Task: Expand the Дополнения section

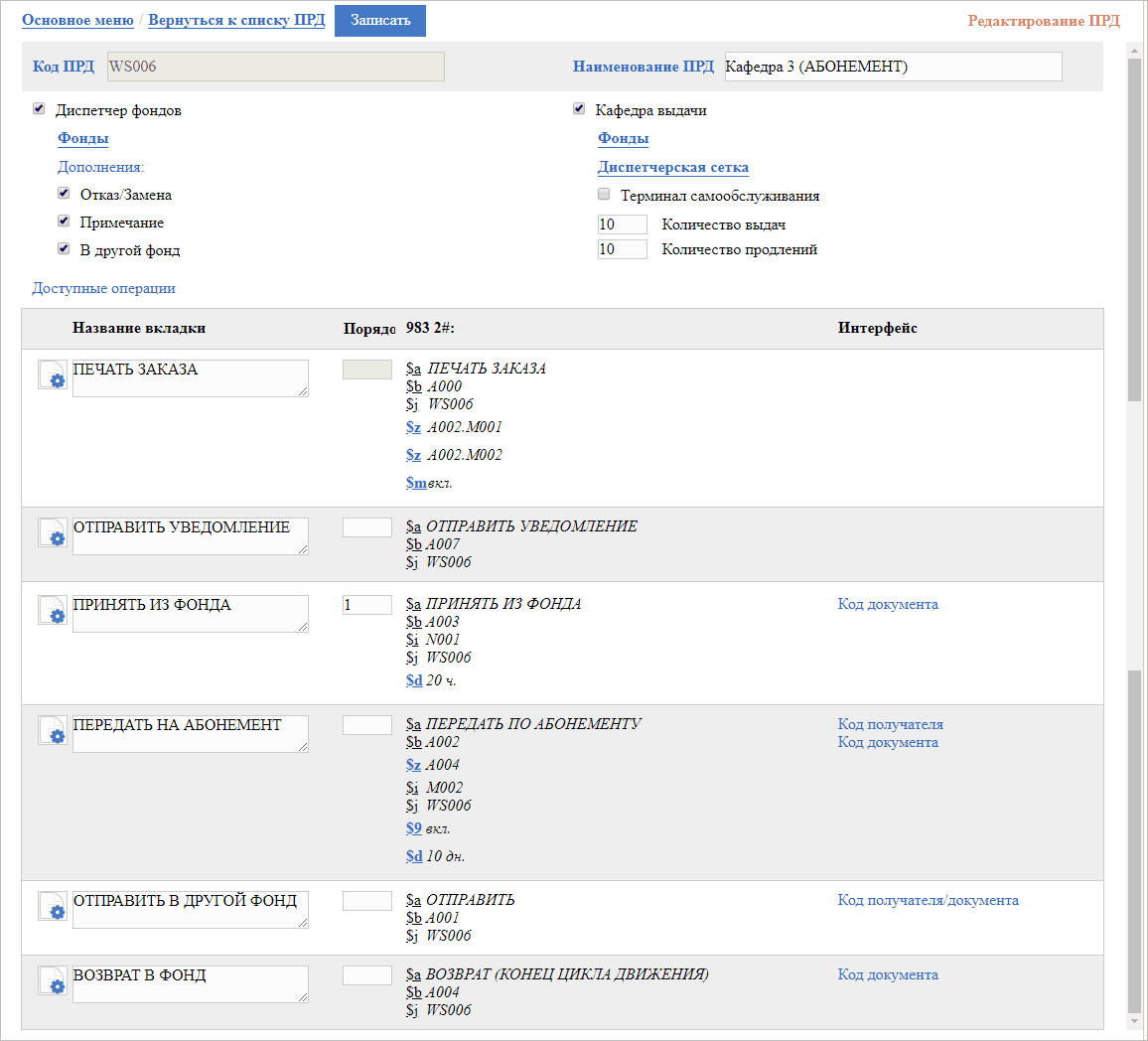Action: point(100,167)
